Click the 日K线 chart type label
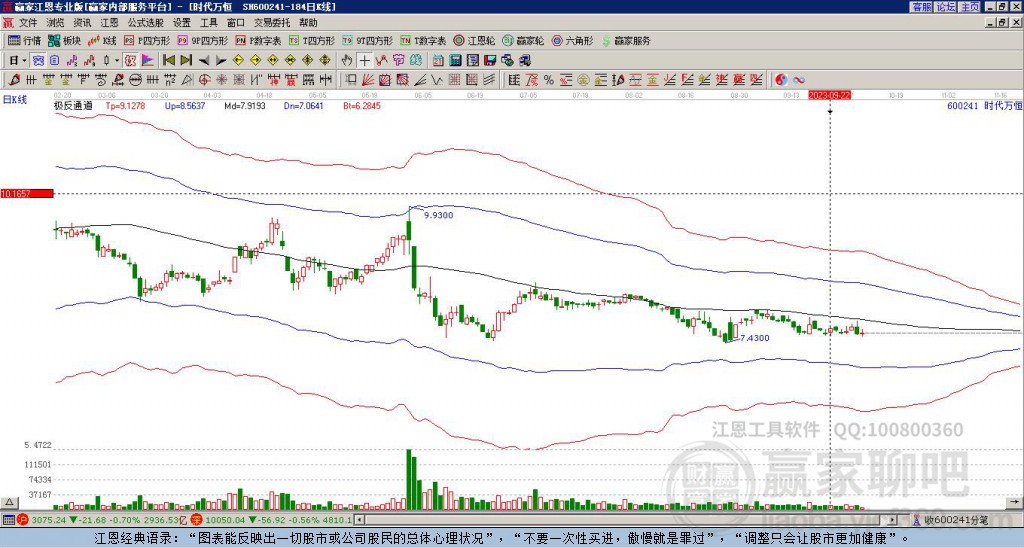Viewport: 1024px width, 548px height. (x=16, y=100)
